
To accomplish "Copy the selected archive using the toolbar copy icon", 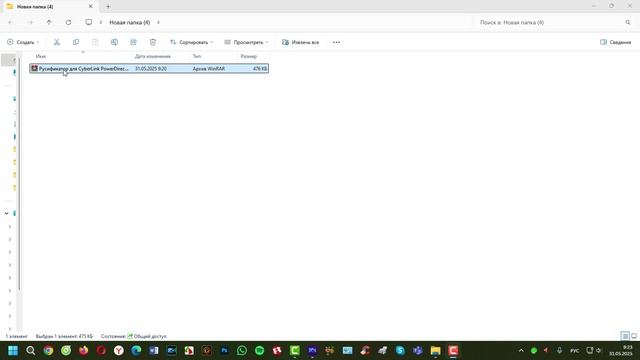I will (76, 42).
